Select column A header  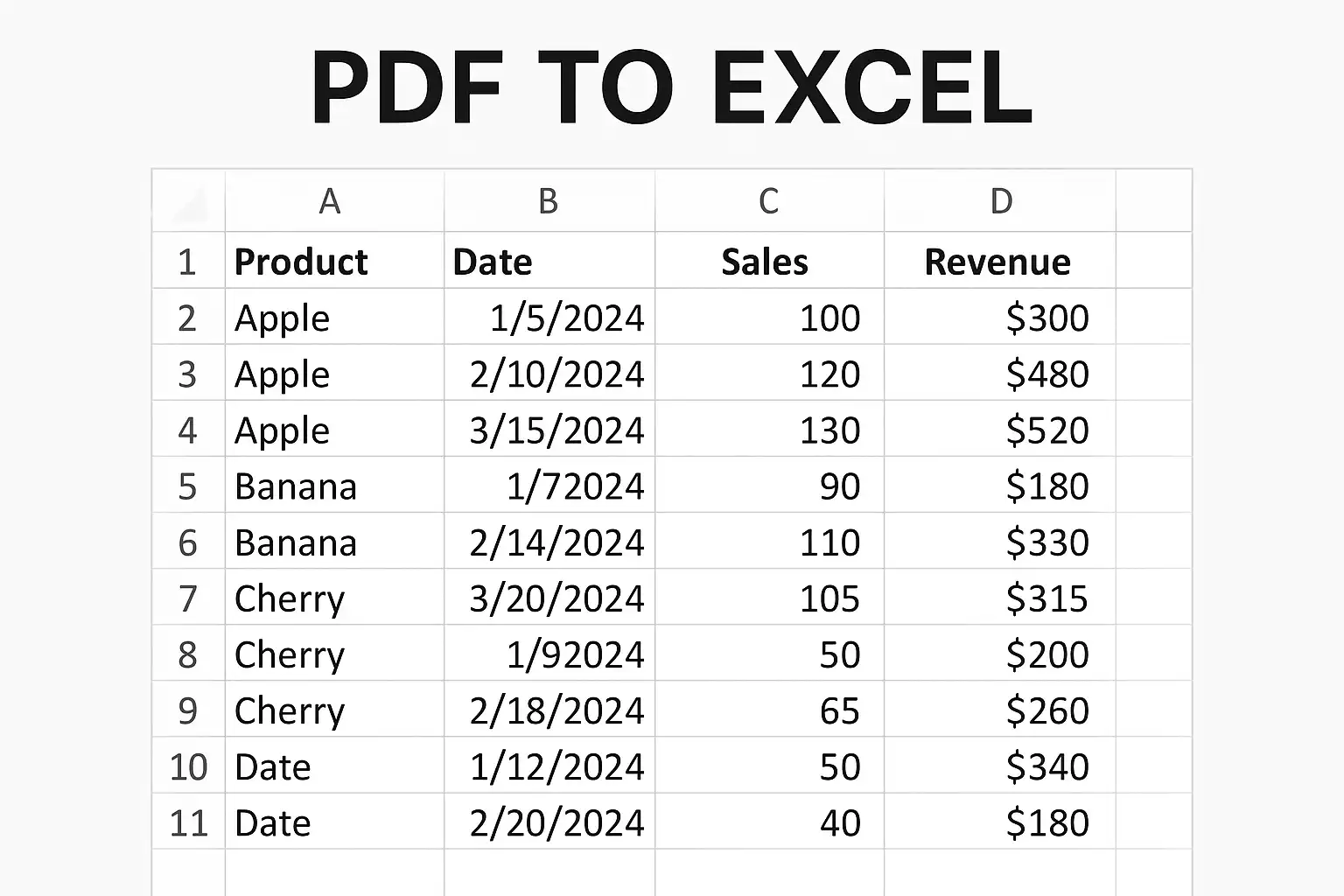334,201
